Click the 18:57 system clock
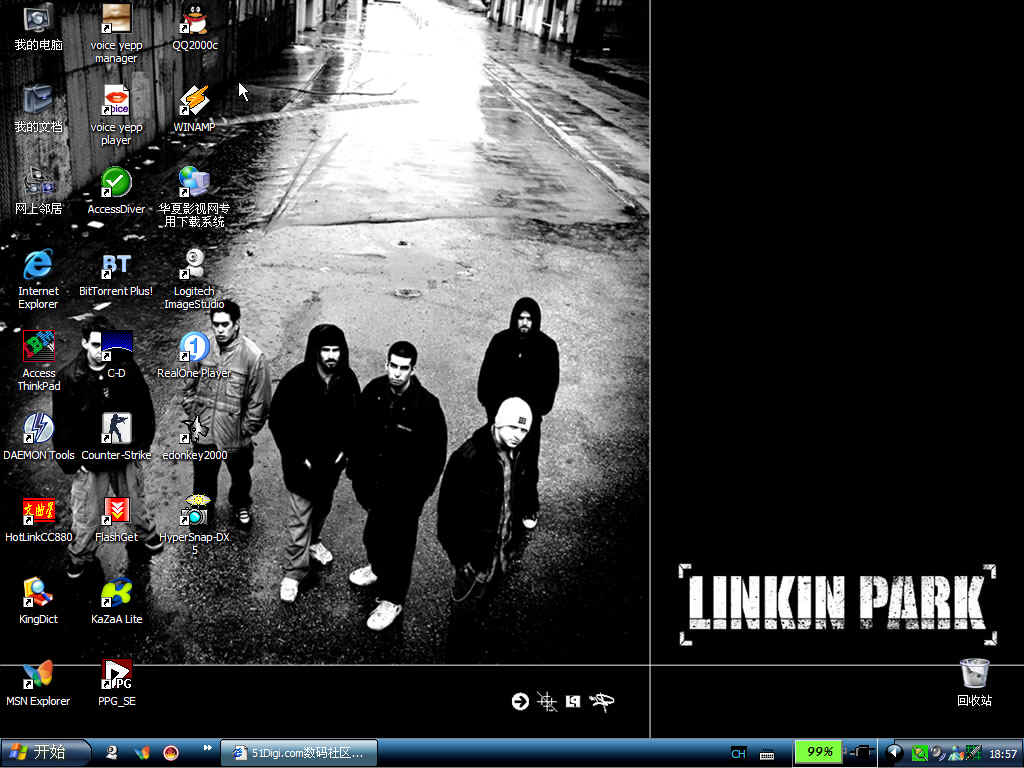This screenshot has width=1024, height=768. tap(1002, 754)
